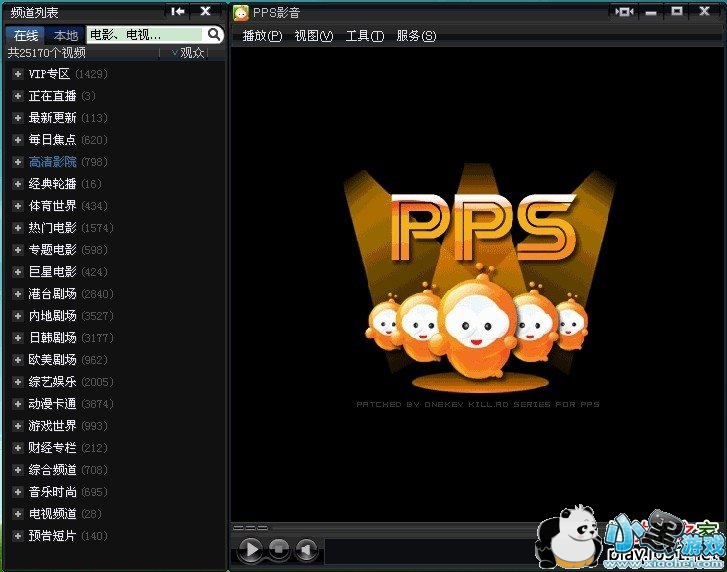727x572 pixels.
Task: Click the PPS影音 app logo icon
Action: point(241,13)
